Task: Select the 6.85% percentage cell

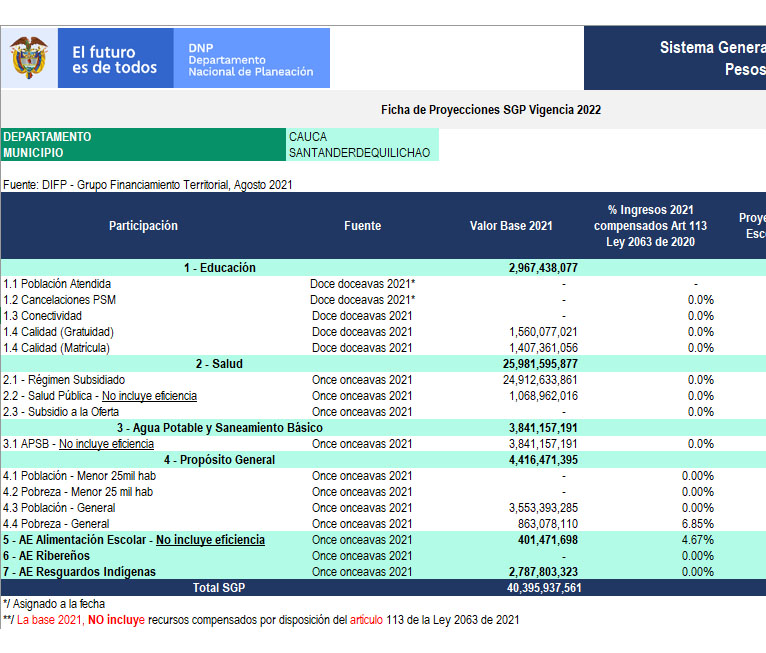Action: click(x=698, y=524)
